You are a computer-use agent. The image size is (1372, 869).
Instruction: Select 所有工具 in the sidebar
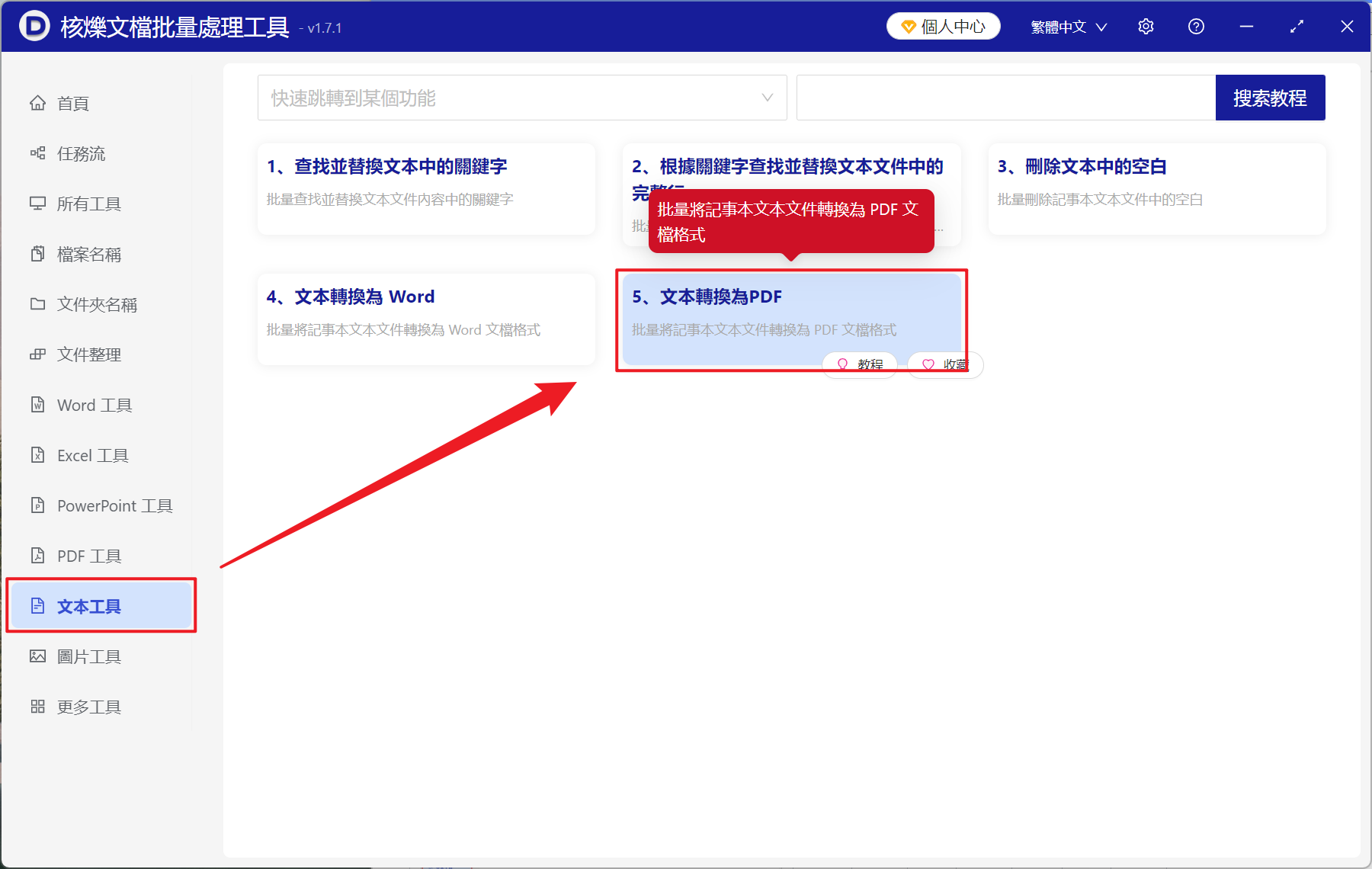[101, 204]
